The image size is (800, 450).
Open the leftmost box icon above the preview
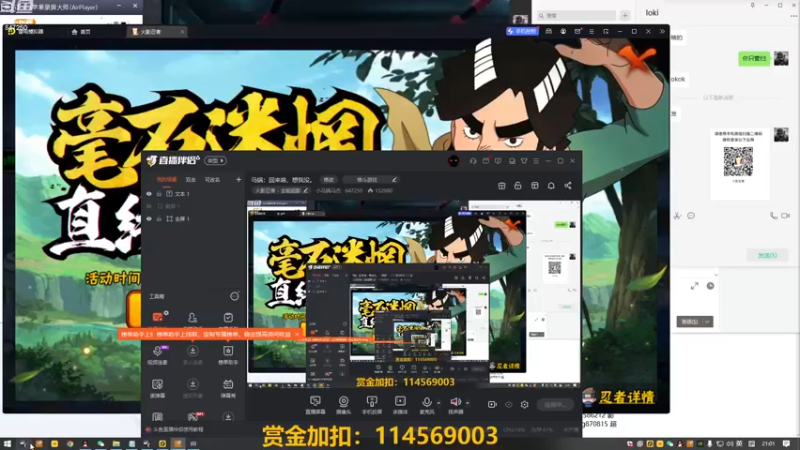tap(502, 186)
